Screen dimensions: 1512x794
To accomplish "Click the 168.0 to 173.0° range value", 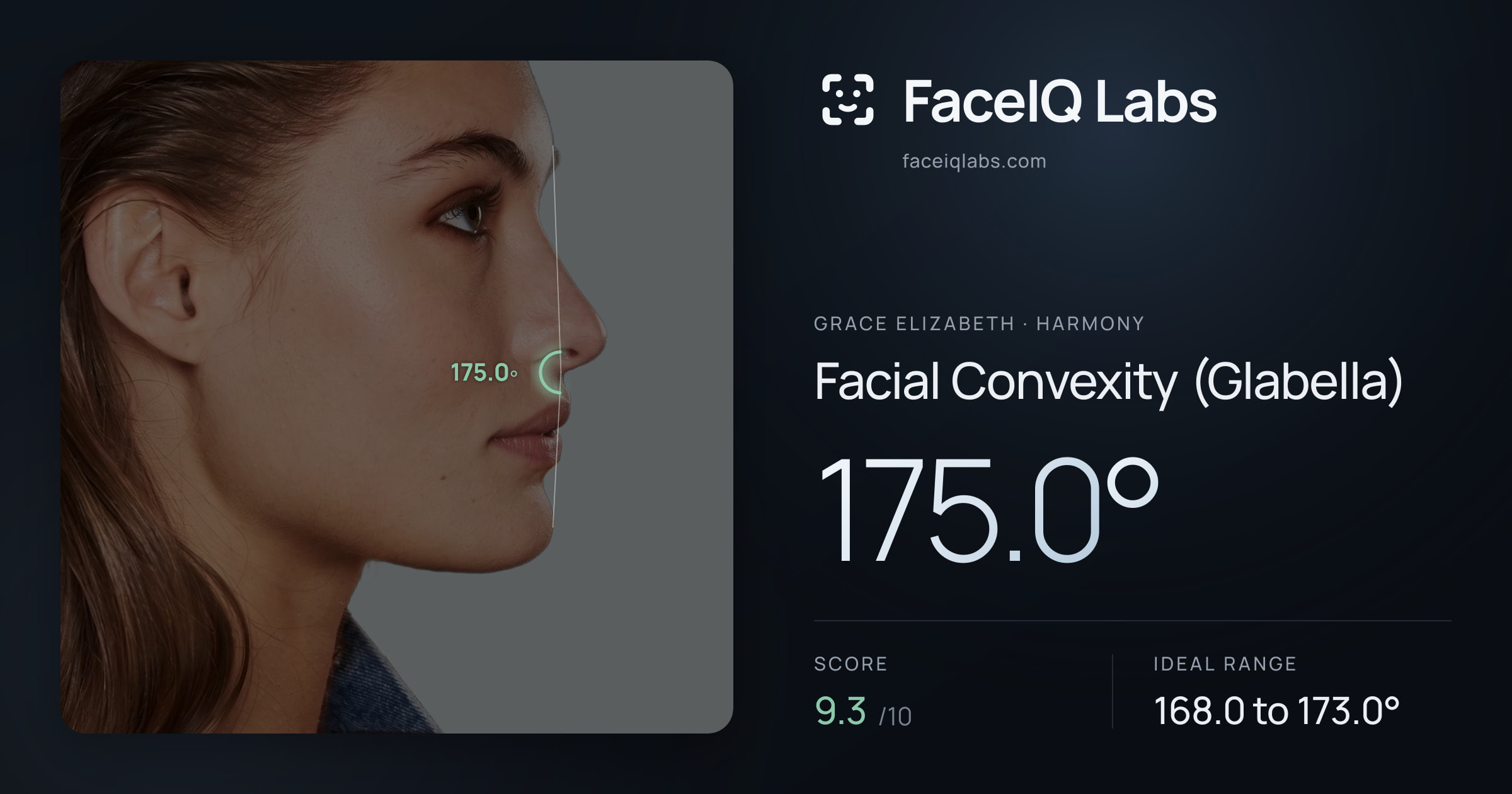I will click(x=1276, y=711).
